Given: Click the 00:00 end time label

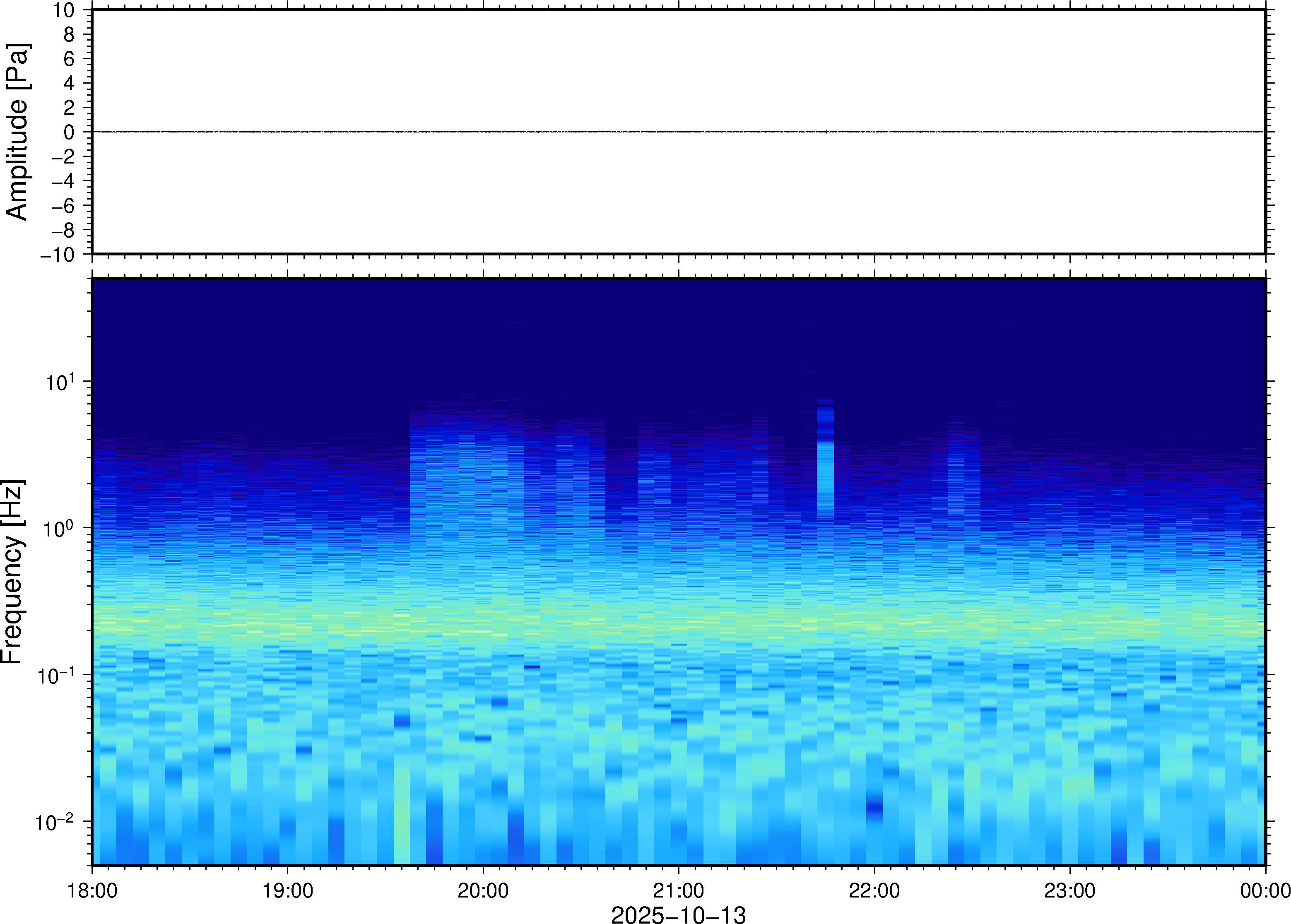Looking at the screenshot, I should pos(1265,890).
